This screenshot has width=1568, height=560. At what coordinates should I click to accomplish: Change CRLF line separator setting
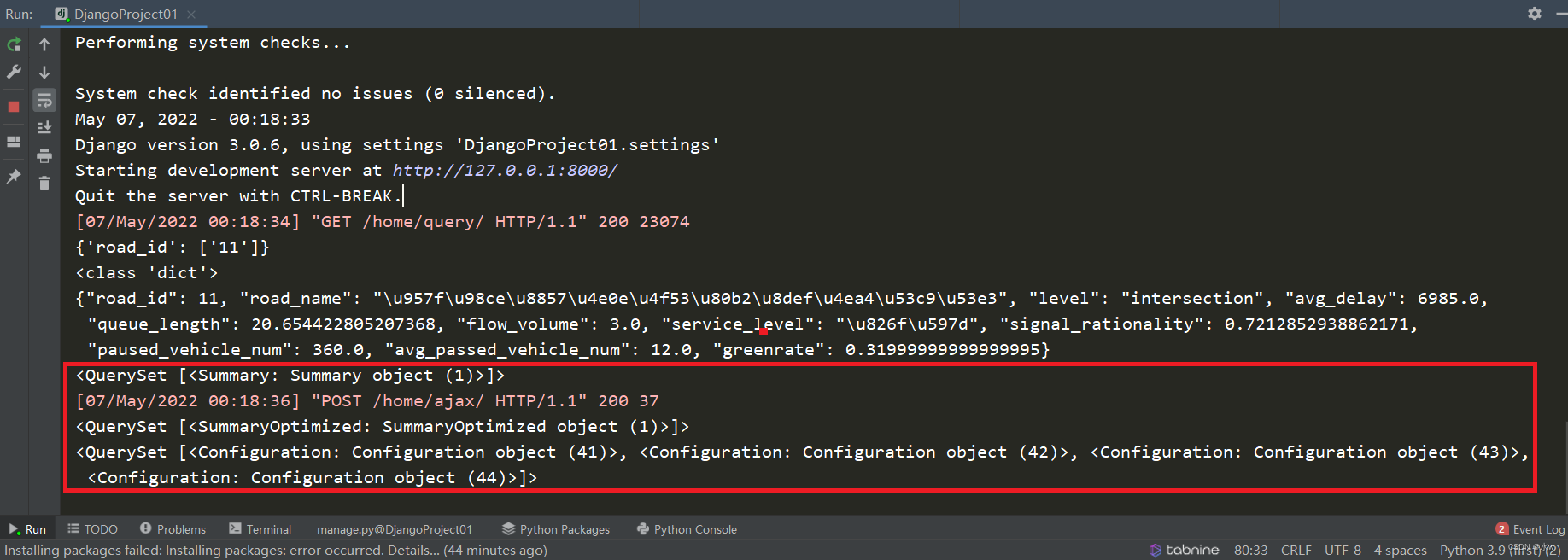(1296, 551)
